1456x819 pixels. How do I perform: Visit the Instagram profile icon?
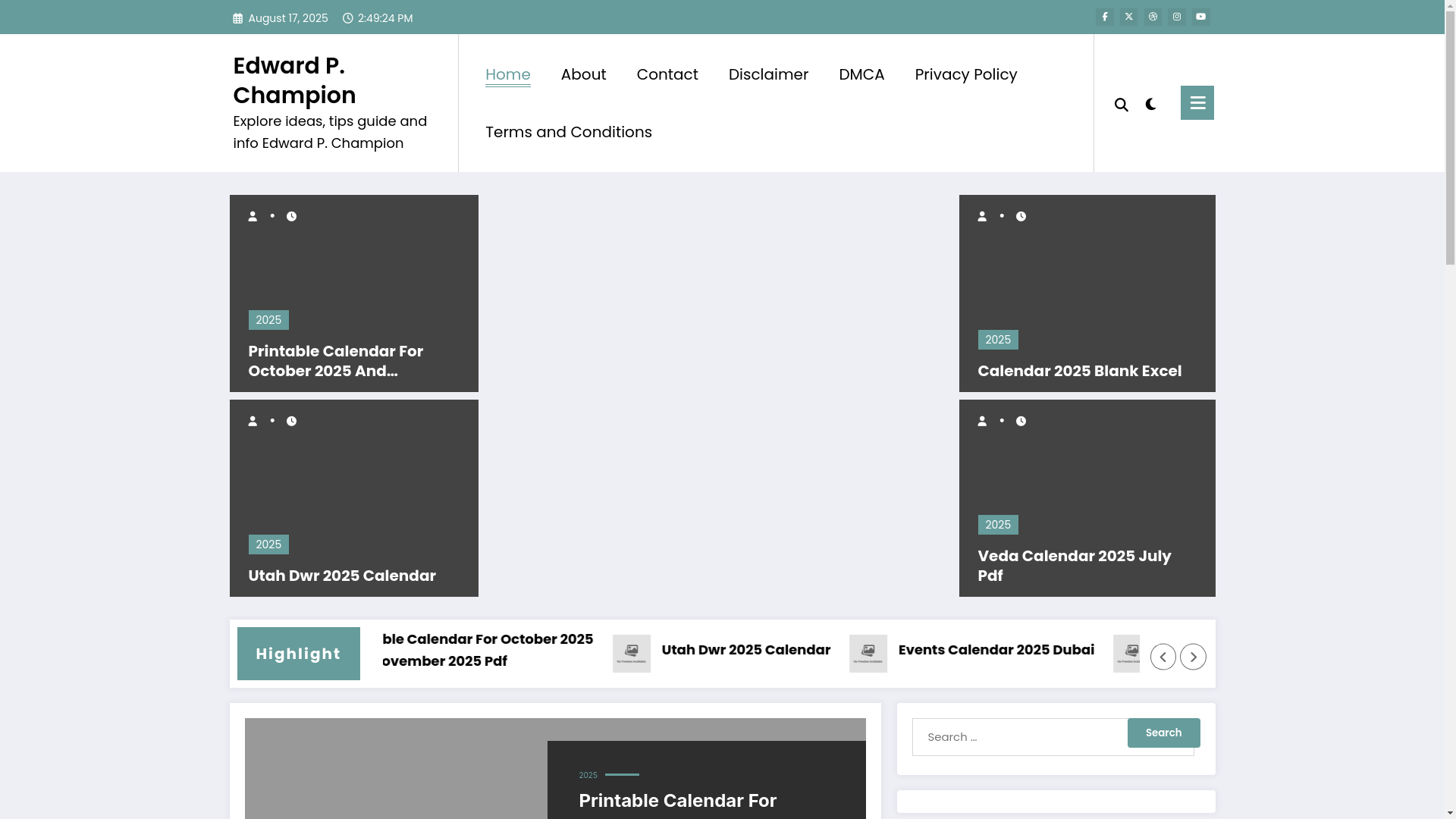(1177, 17)
